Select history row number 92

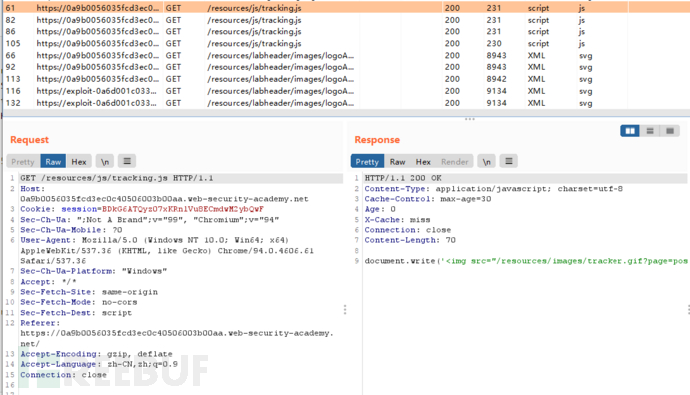346,67
